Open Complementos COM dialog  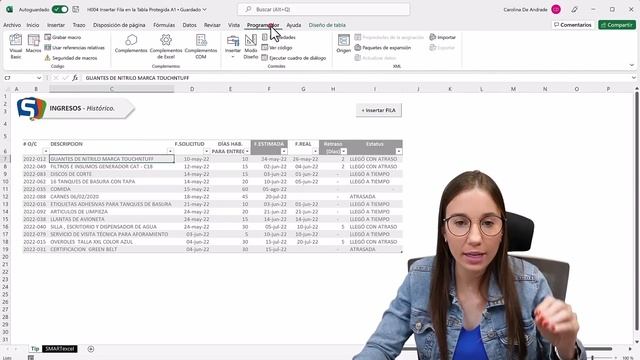pyautogui.click(x=201, y=46)
